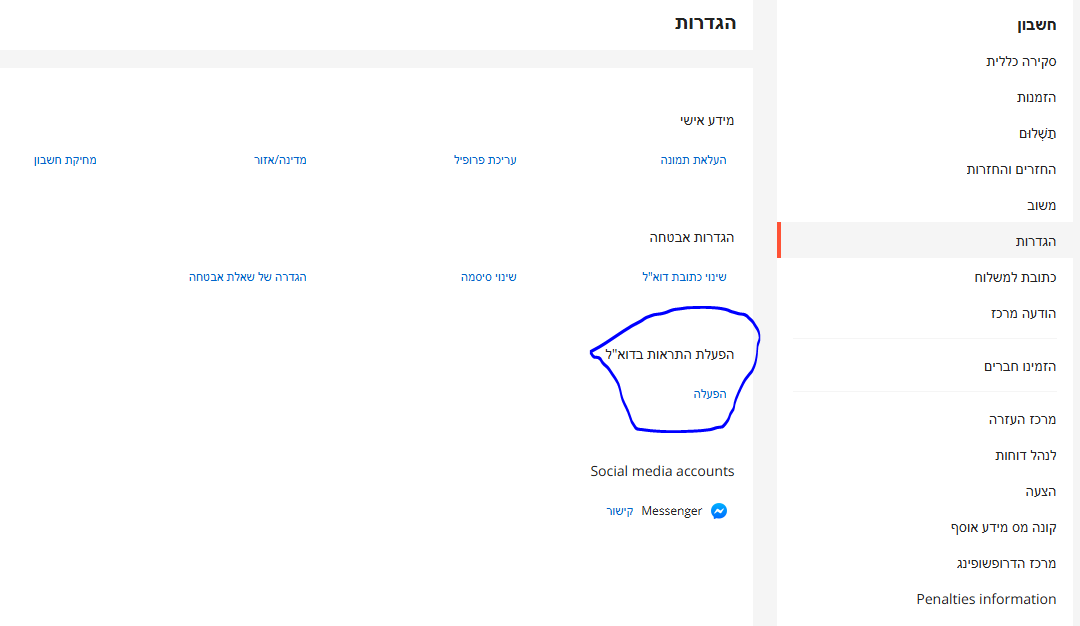Click שינוי כתובת דוא"ל link
Image resolution: width=1080 pixels, height=626 pixels.
pos(684,277)
